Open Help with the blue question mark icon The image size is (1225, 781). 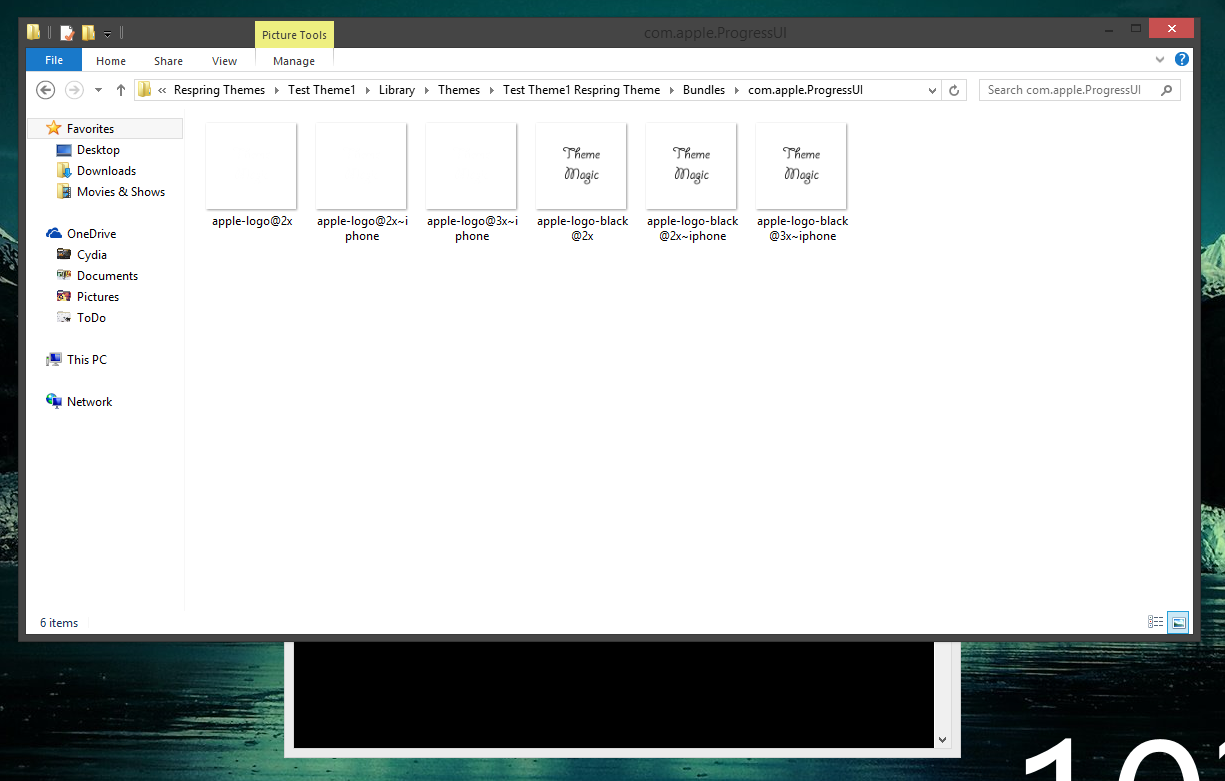click(1181, 60)
